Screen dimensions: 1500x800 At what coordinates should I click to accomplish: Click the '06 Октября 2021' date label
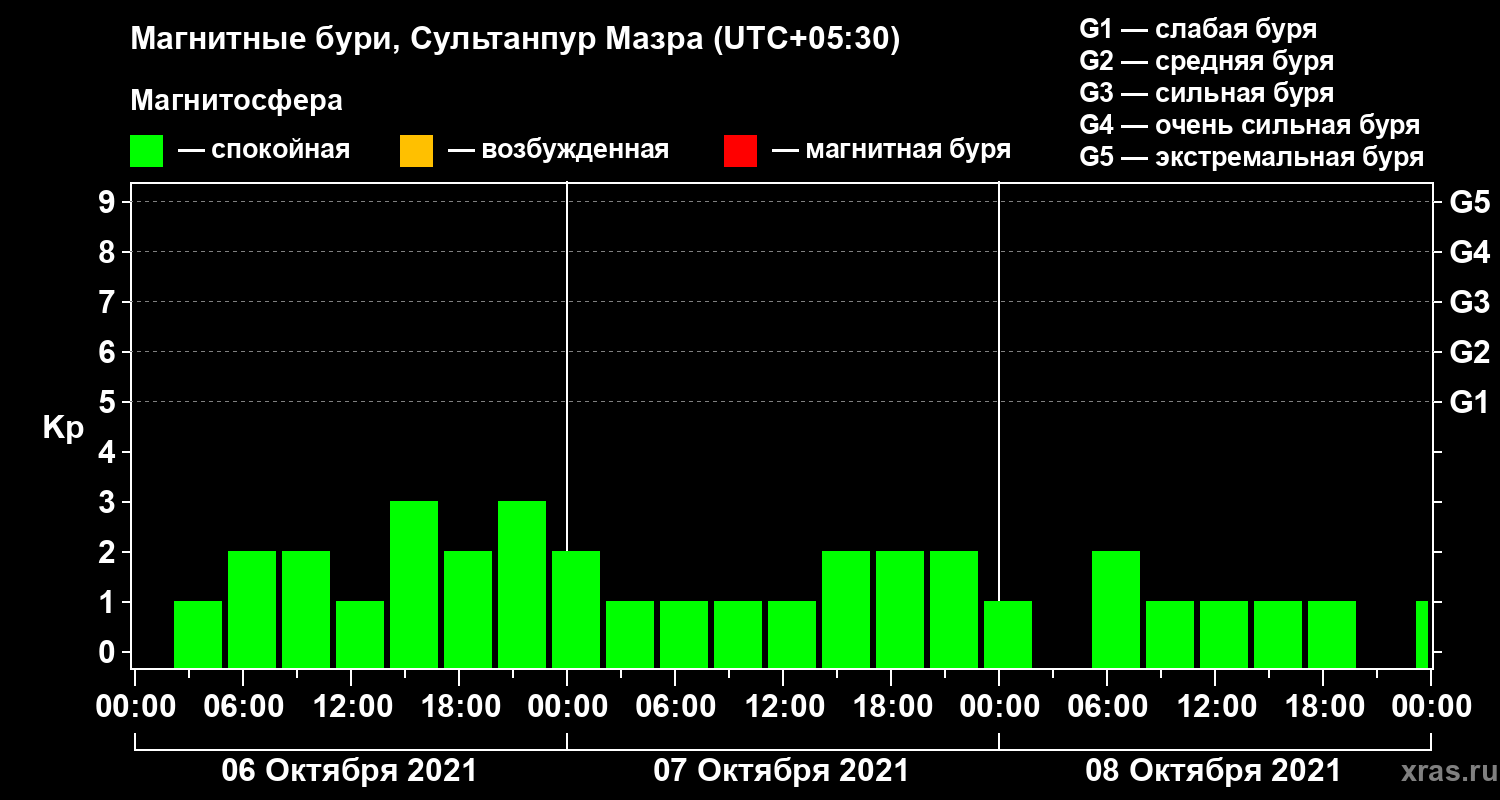pos(350,771)
